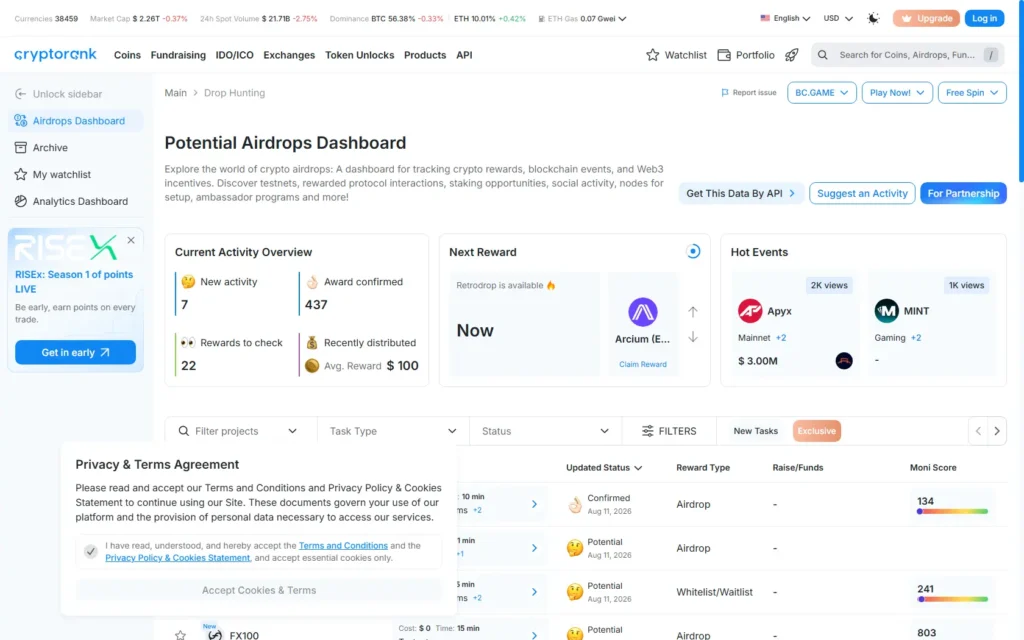Open the Terms and Conditions link
1024x640 pixels.
(x=343, y=545)
